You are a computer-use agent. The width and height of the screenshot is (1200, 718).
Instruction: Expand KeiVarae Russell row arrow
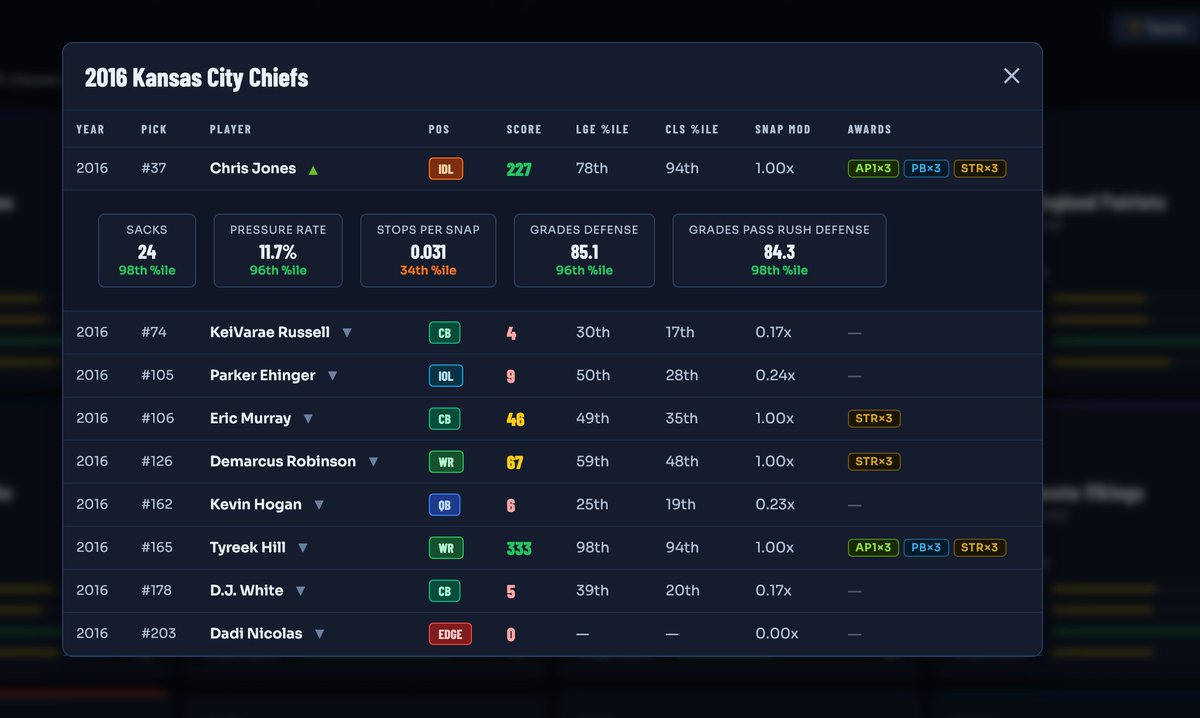(x=347, y=332)
